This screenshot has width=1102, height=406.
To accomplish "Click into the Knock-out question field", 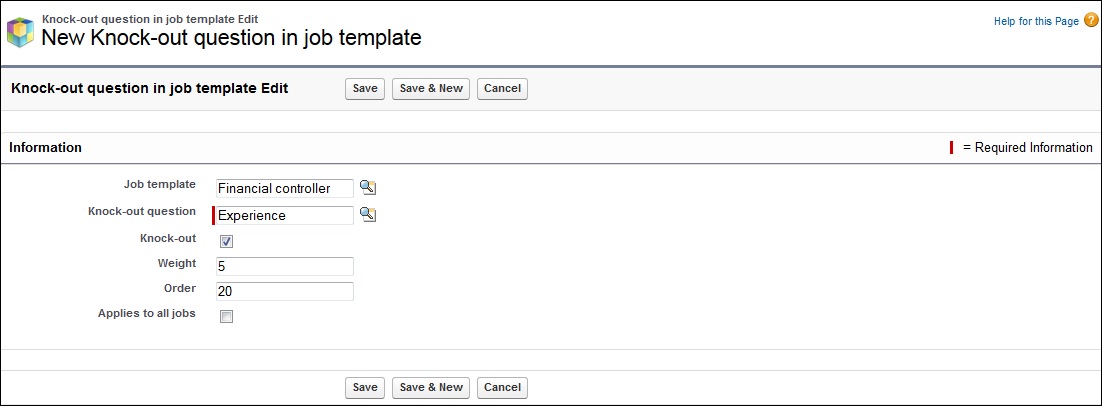I will [x=285, y=216].
